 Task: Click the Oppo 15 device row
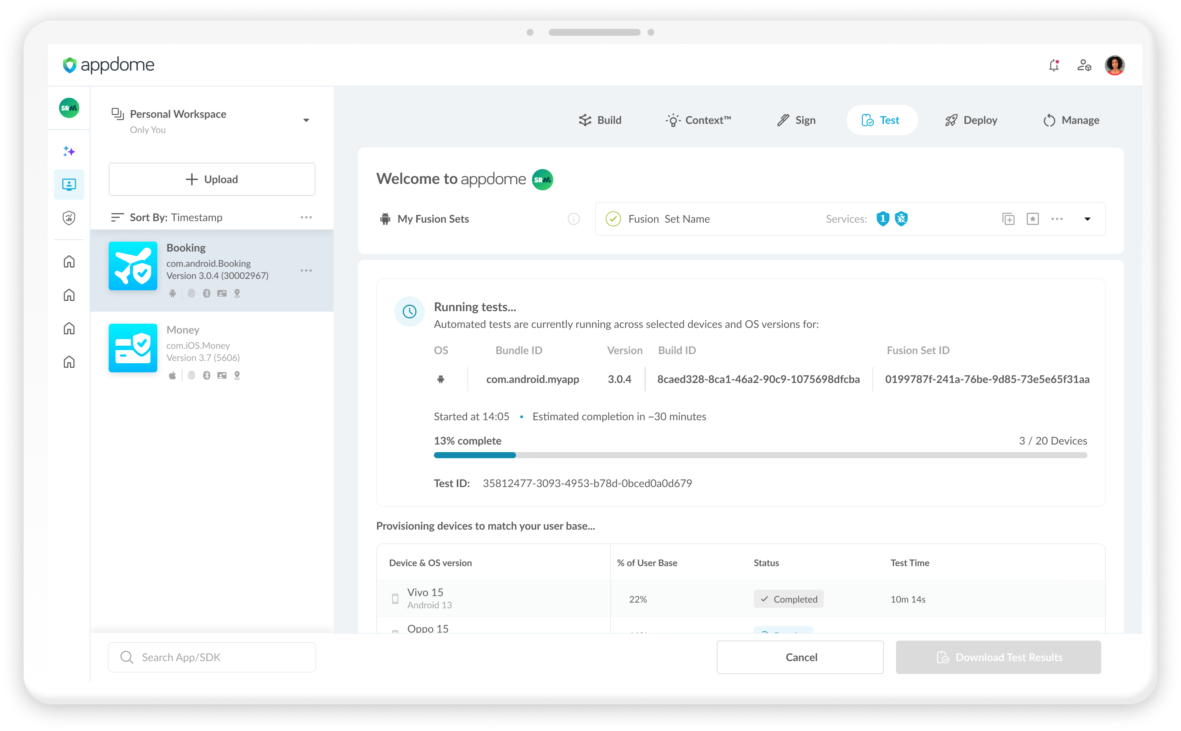coord(741,626)
